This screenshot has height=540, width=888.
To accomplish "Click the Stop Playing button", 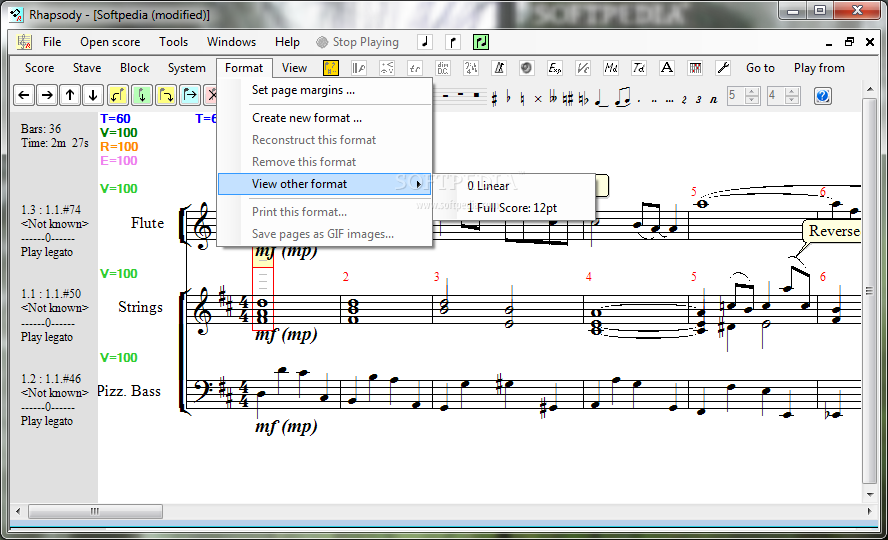I will [x=357, y=42].
